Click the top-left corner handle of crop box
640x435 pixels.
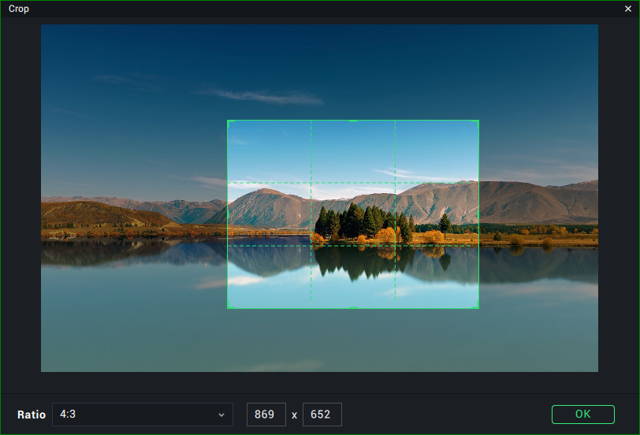click(x=228, y=121)
